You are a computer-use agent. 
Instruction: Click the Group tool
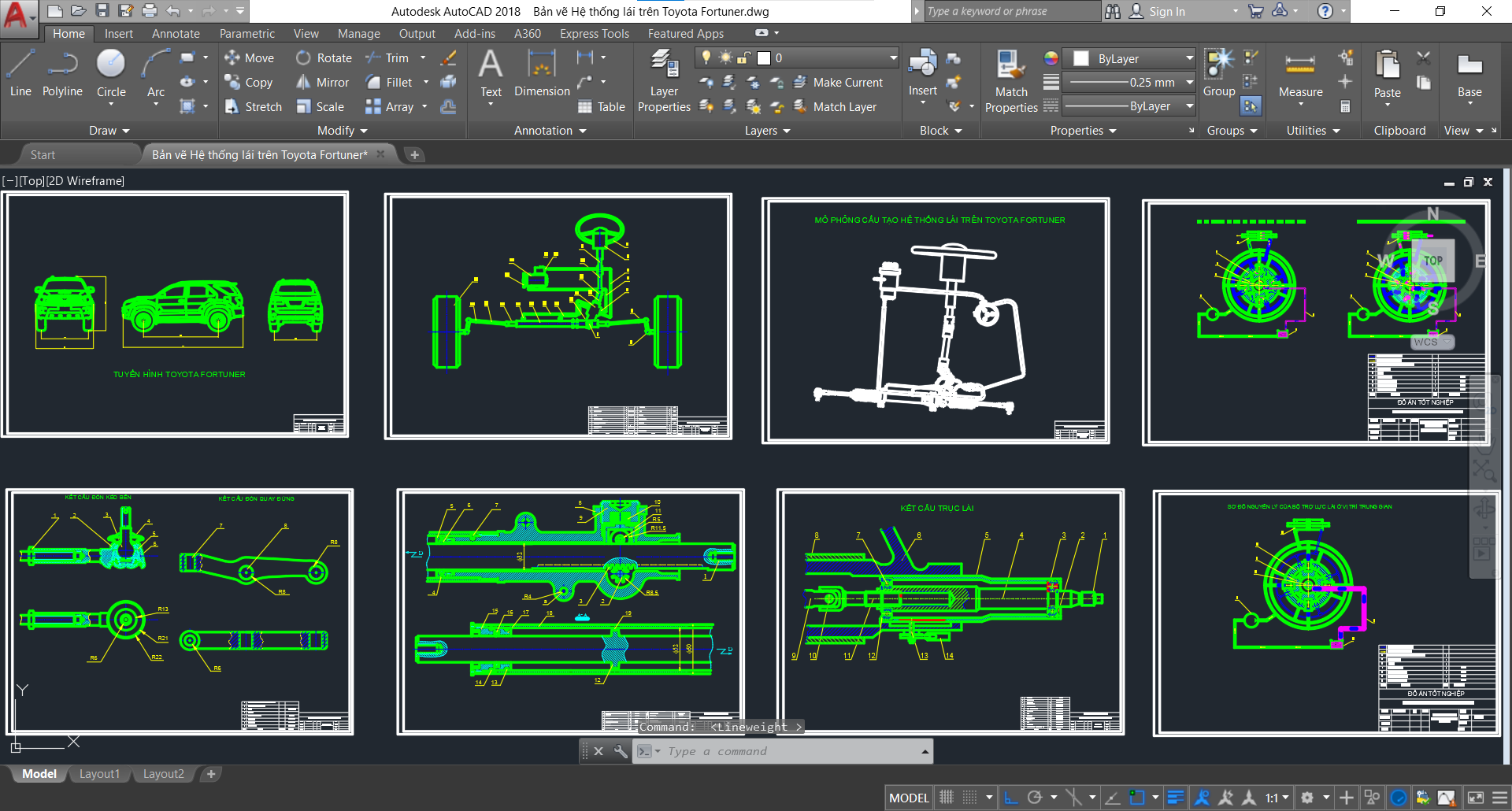click(x=1219, y=73)
